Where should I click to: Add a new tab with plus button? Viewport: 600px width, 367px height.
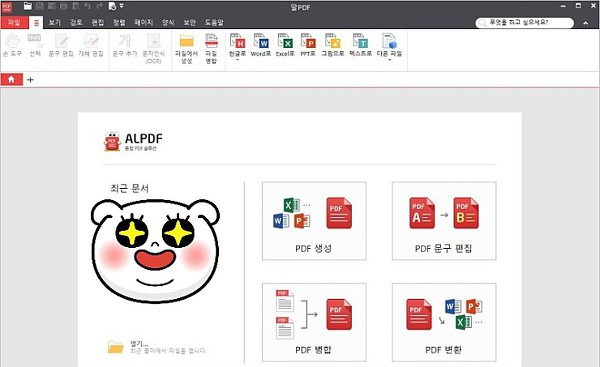pyautogui.click(x=30, y=80)
